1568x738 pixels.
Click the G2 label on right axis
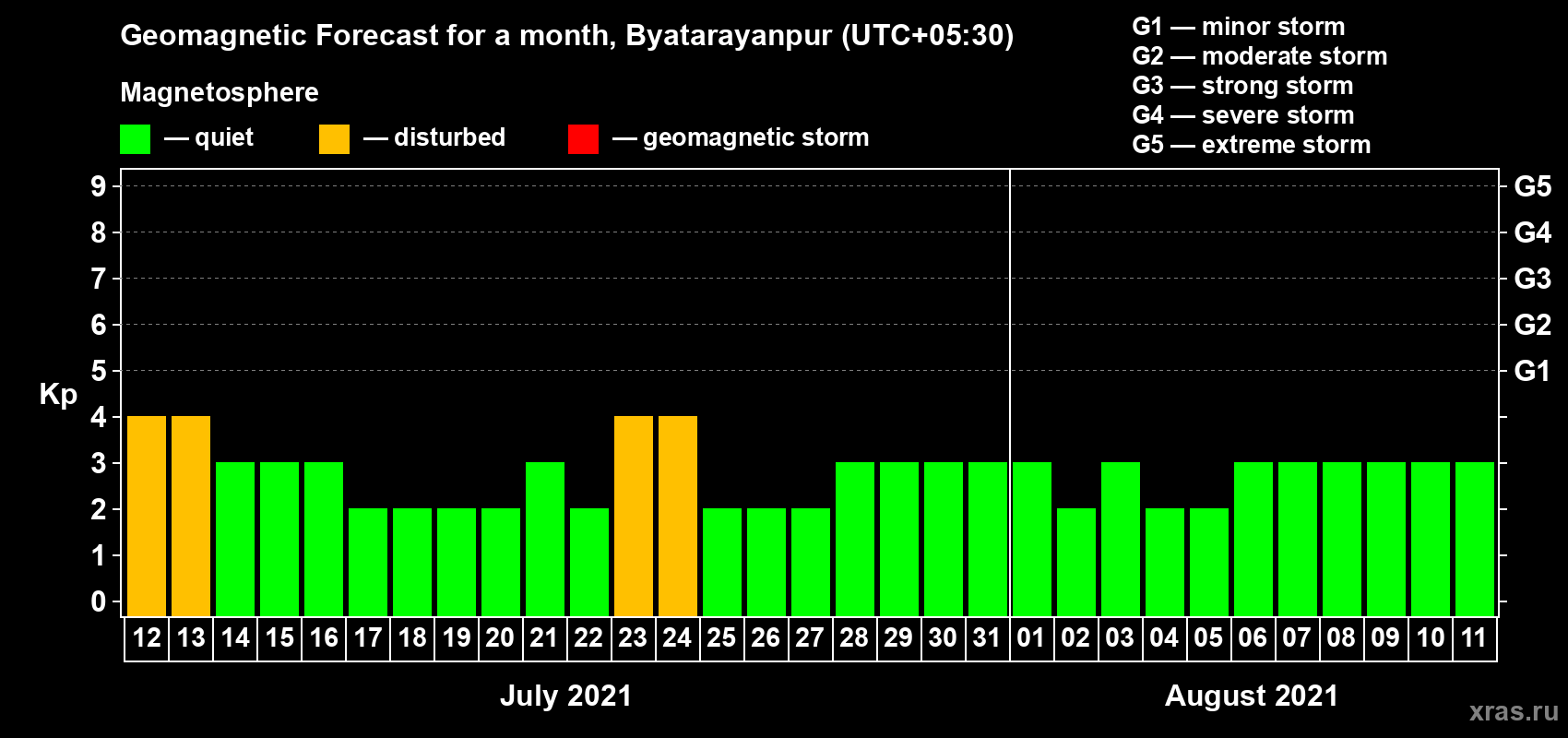1533,325
